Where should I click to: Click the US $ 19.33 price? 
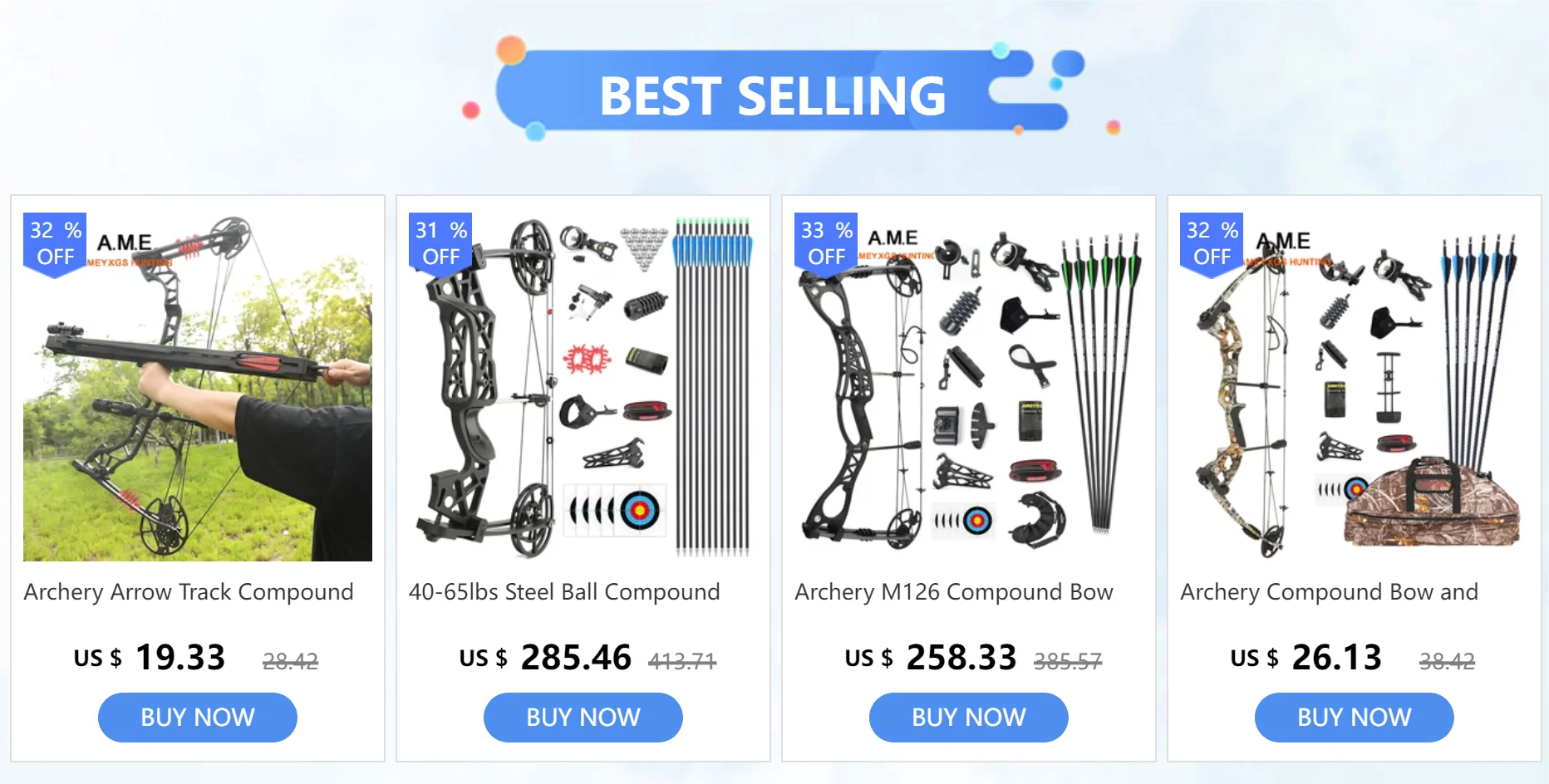pyautogui.click(x=150, y=658)
